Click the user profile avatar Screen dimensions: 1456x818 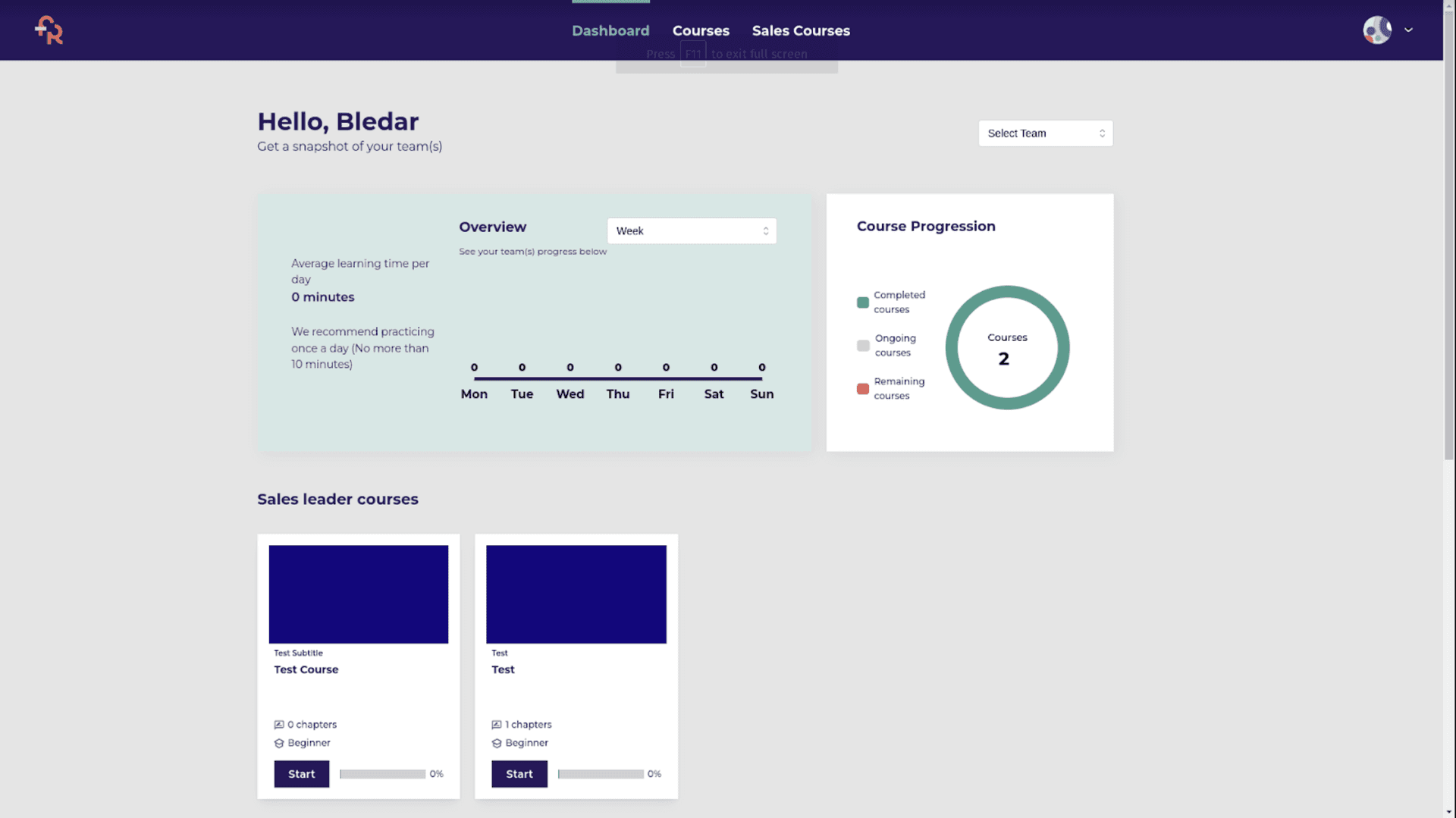coord(1376,30)
